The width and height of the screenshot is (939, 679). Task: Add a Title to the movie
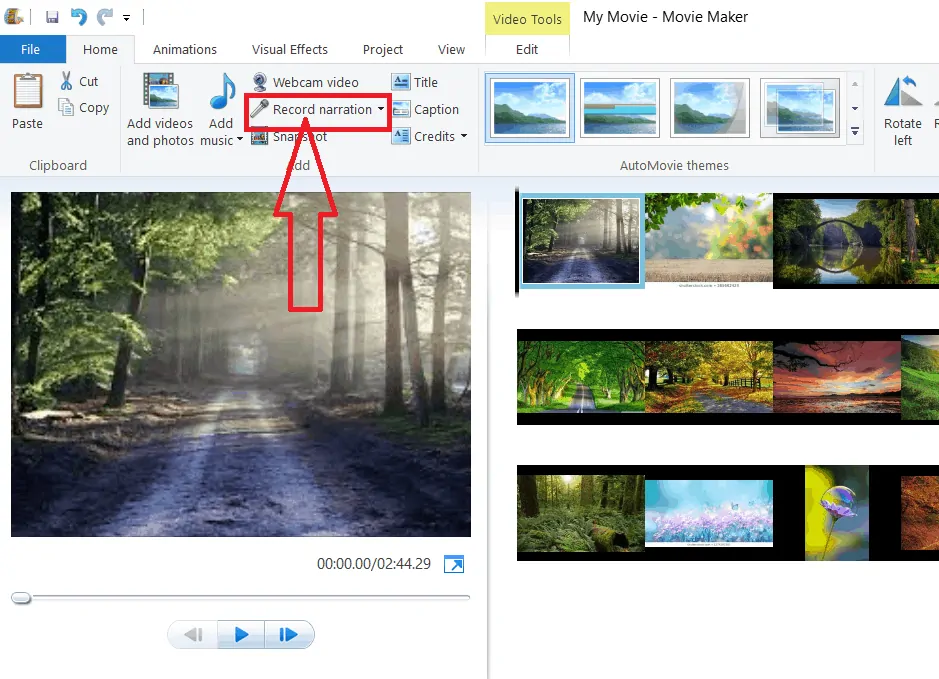[x=415, y=82]
